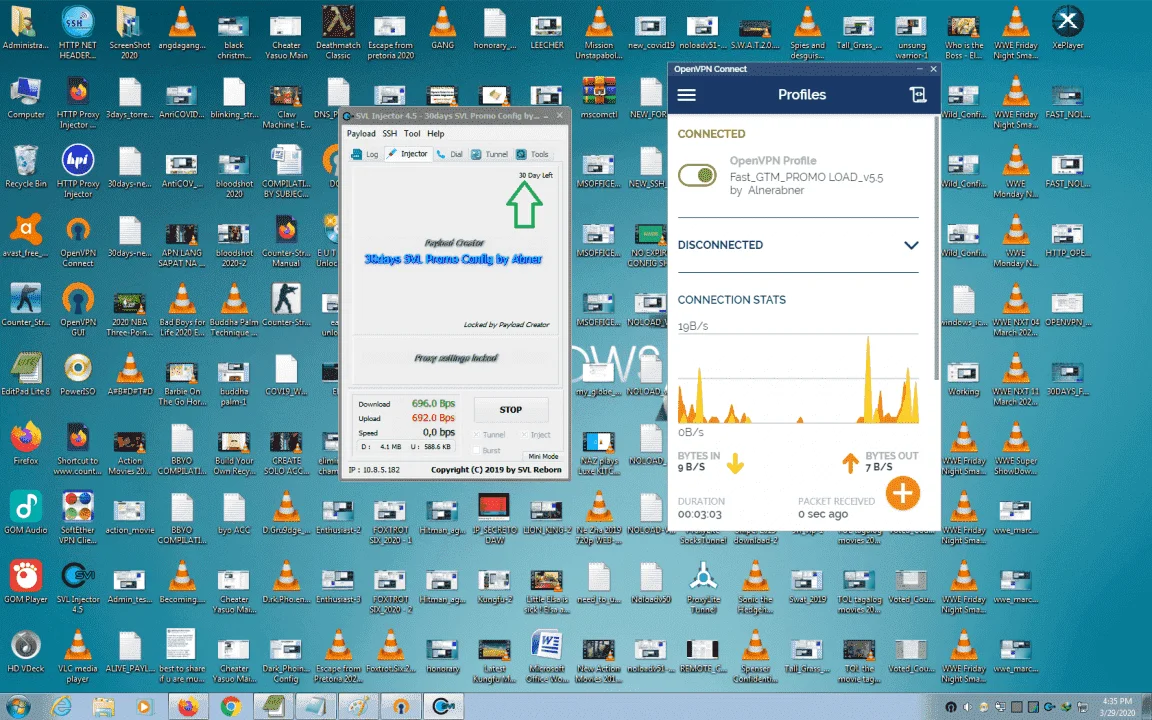This screenshot has width=1152, height=720.
Task: Select the Microsoft Office Word desktop shortcut
Action: coord(546,656)
